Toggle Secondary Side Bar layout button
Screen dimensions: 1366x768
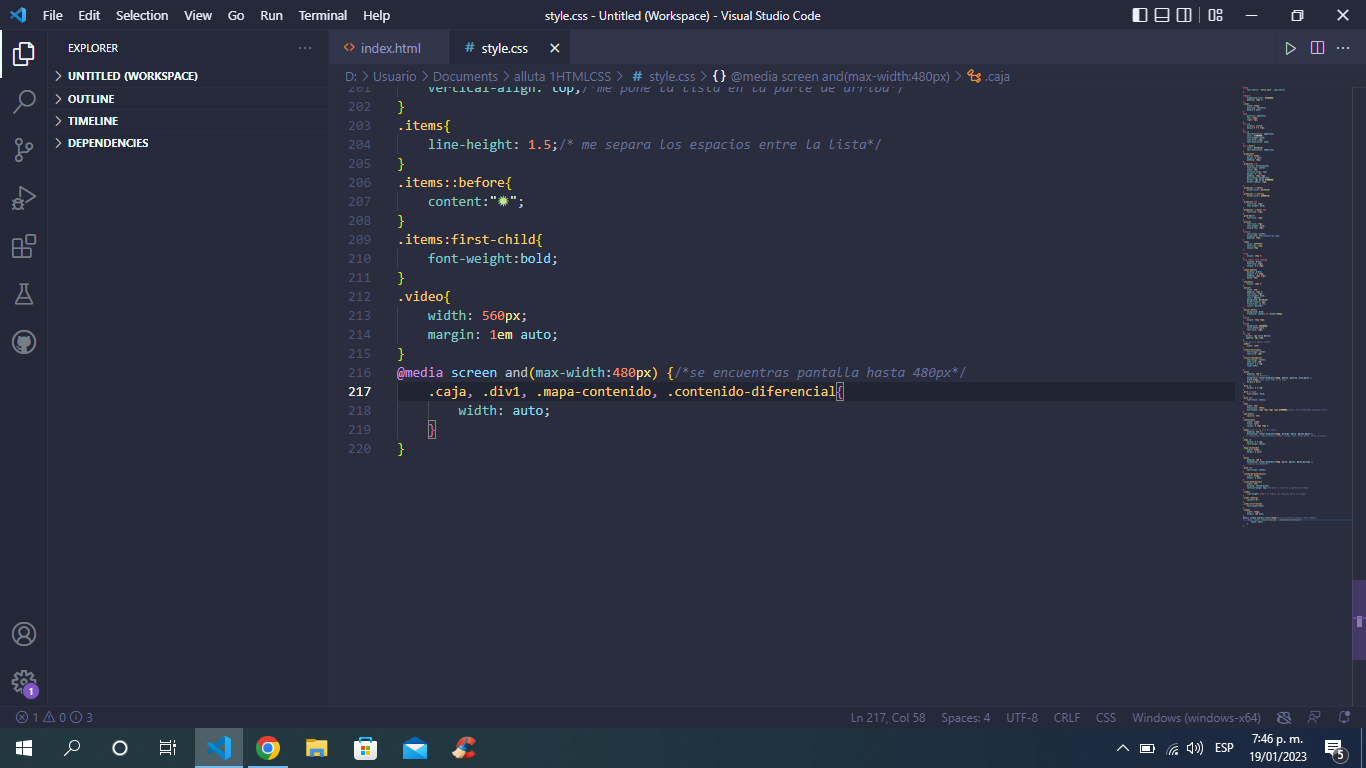point(1184,15)
